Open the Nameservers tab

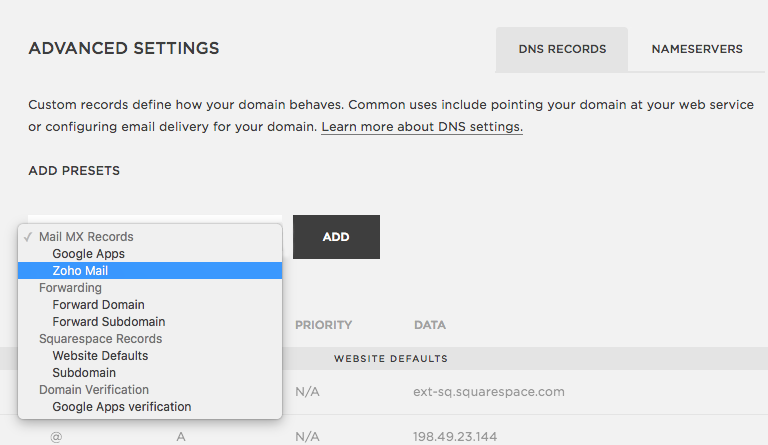click(x=697, y=49)
